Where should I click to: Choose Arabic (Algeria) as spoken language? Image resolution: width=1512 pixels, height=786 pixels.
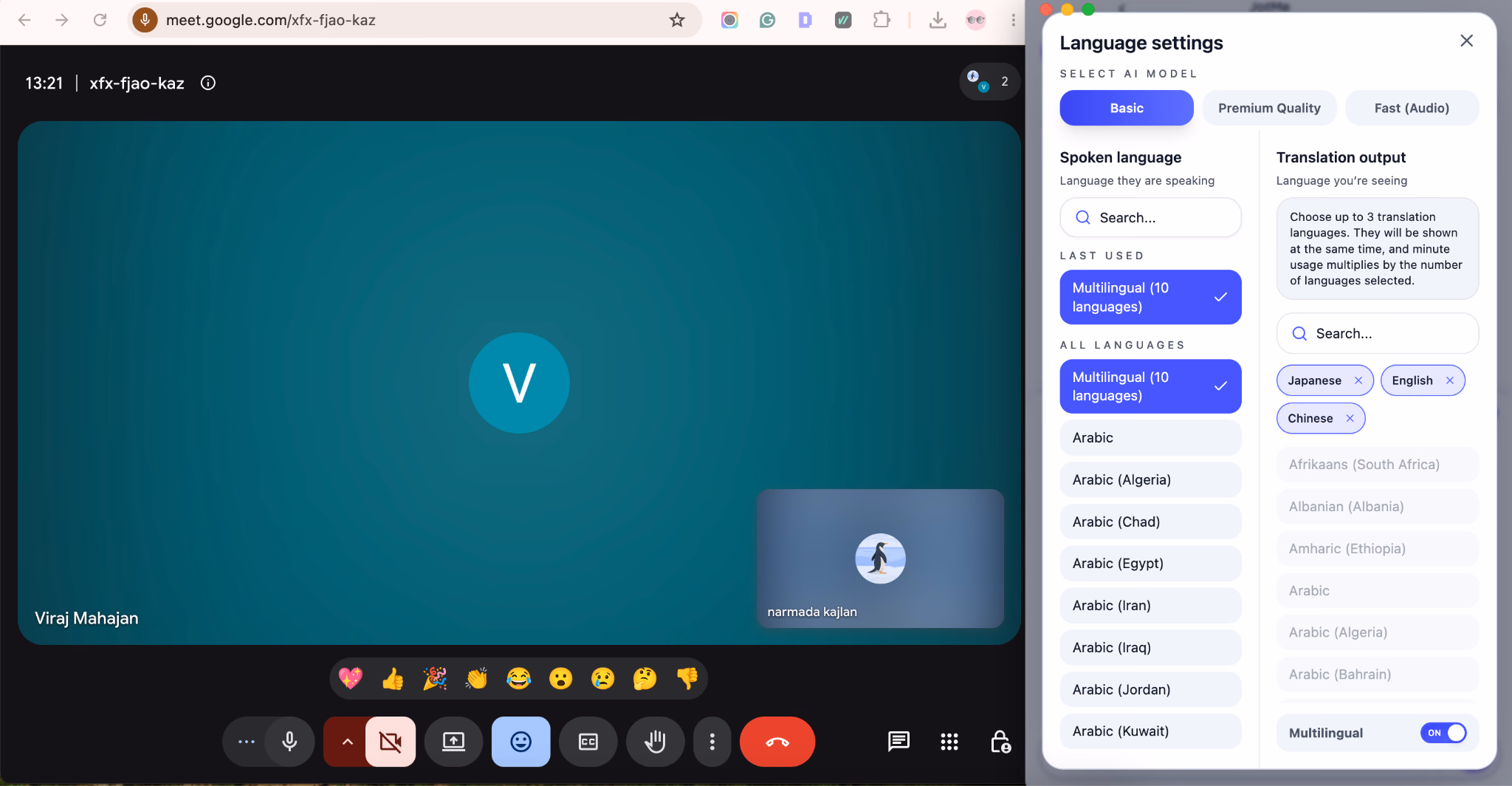(x=1150, y=479)
